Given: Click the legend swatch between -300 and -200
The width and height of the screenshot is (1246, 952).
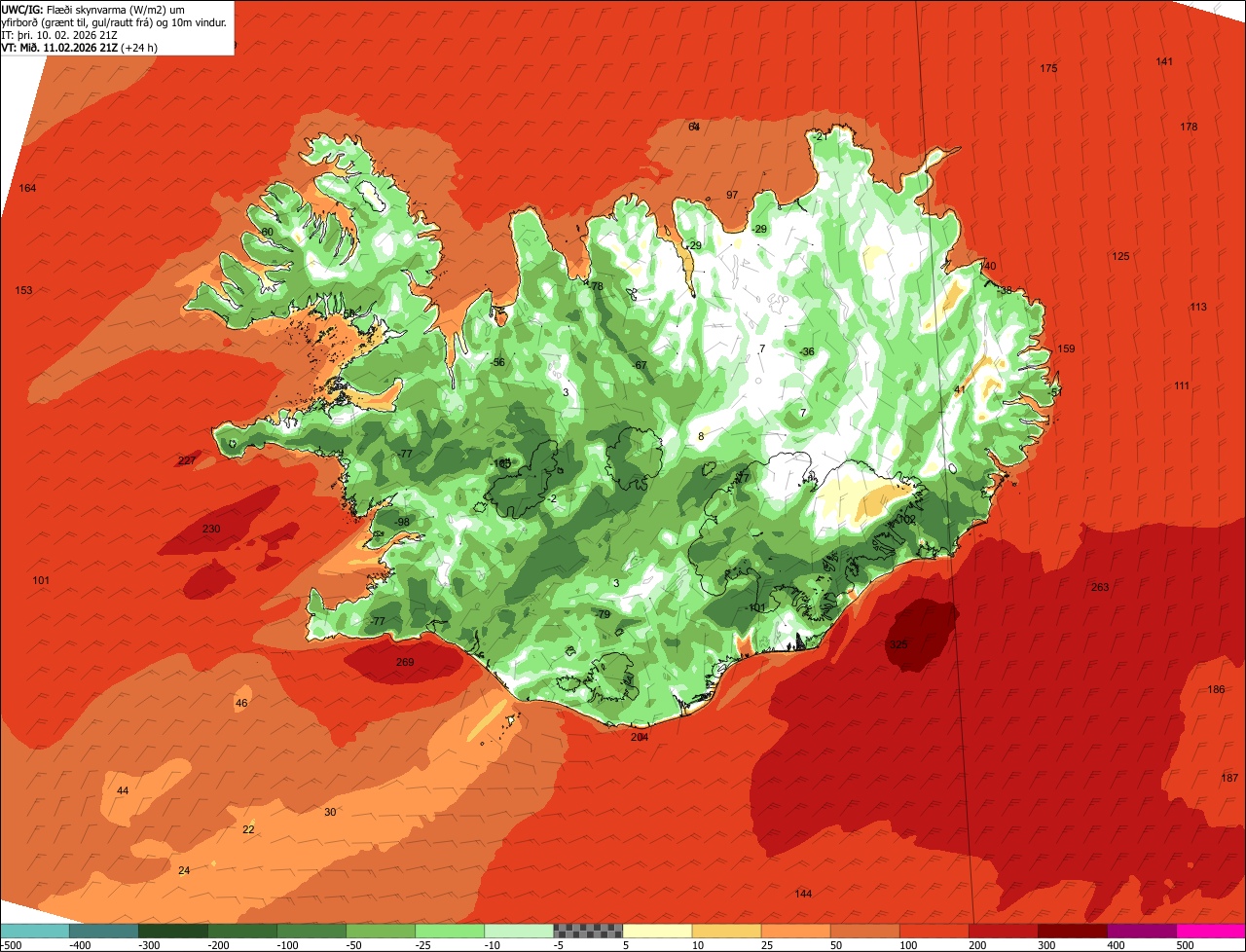Looking at the screenshot, I should pos(173,931).
